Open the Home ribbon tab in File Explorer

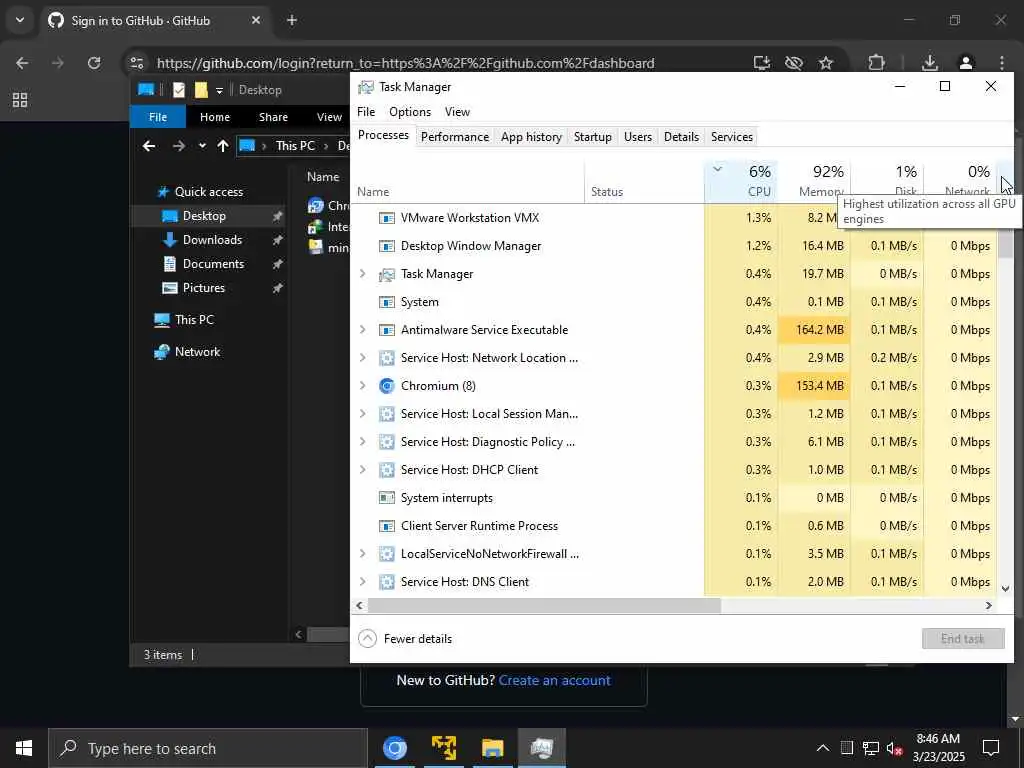[215, 117]
